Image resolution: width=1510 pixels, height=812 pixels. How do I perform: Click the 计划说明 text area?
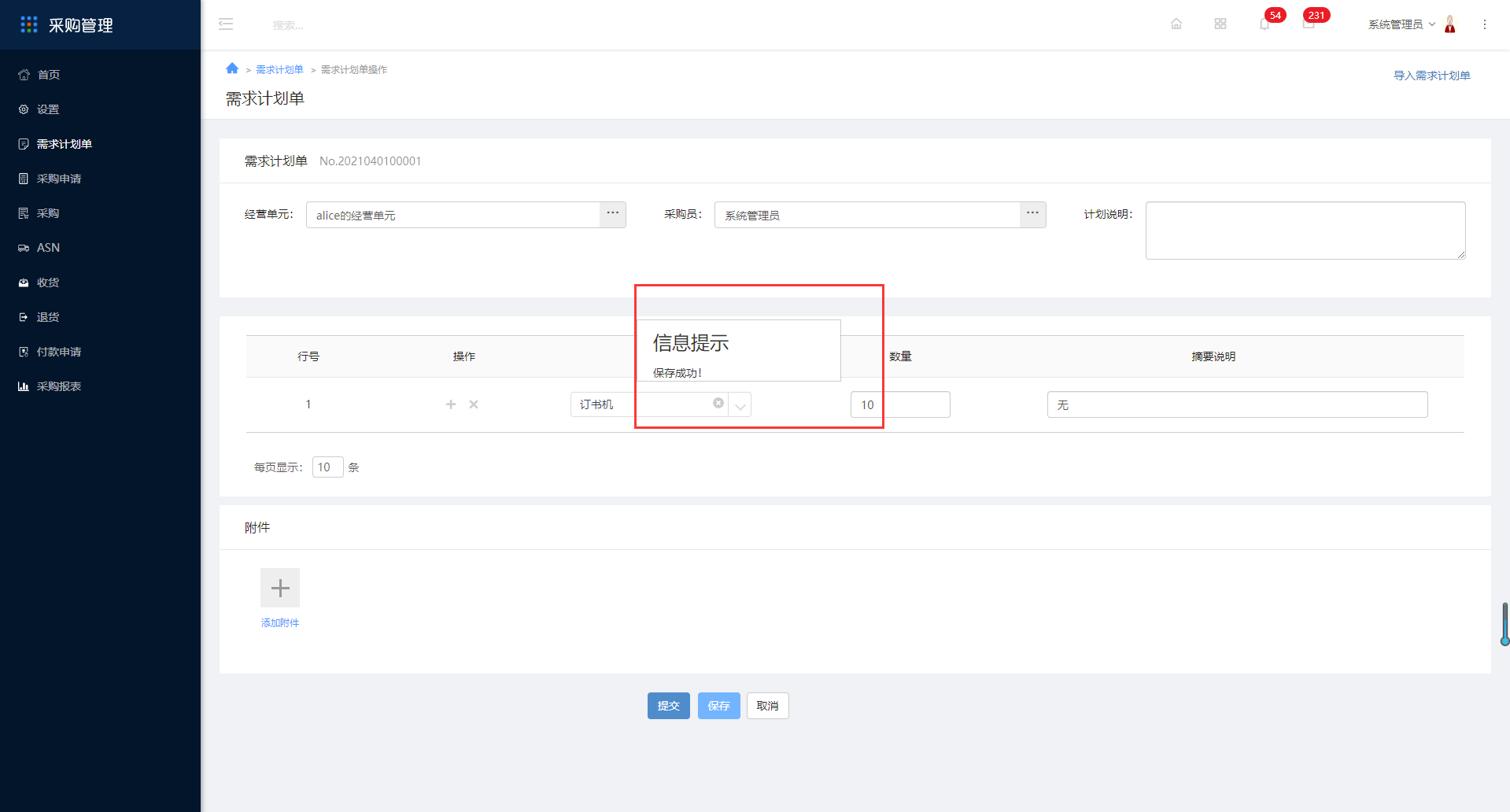1305,231
